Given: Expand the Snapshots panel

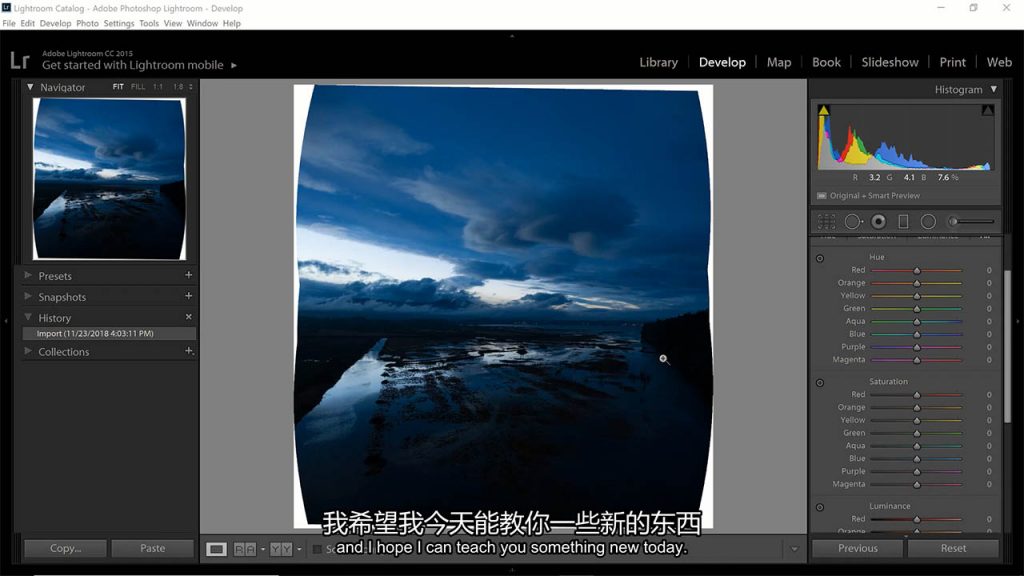Looking at the screenshot, I should tap(28, 296).
